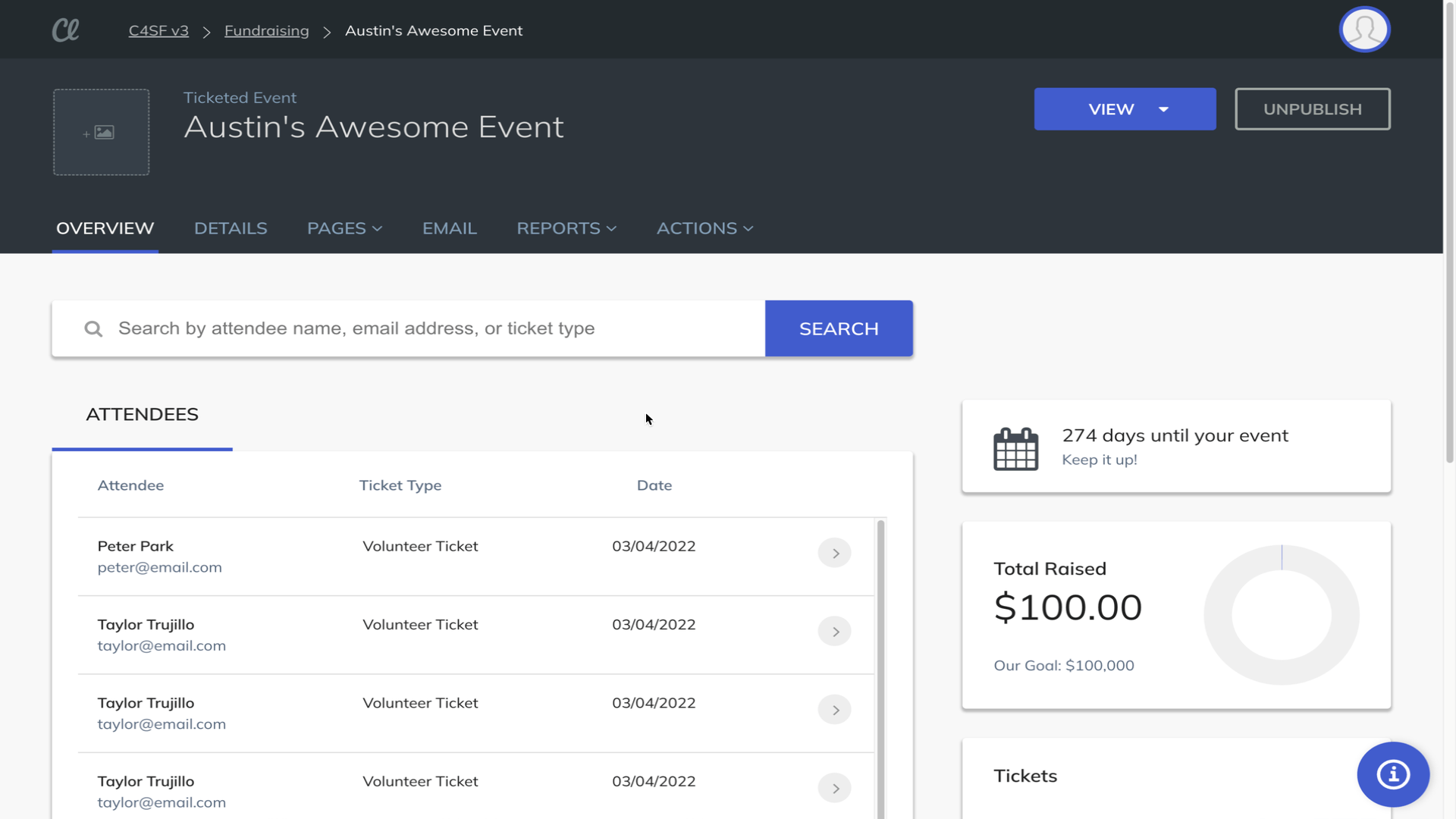Click the Keep it up! link
This screenshot has width=1456, height=819.
click(1098, 459)
